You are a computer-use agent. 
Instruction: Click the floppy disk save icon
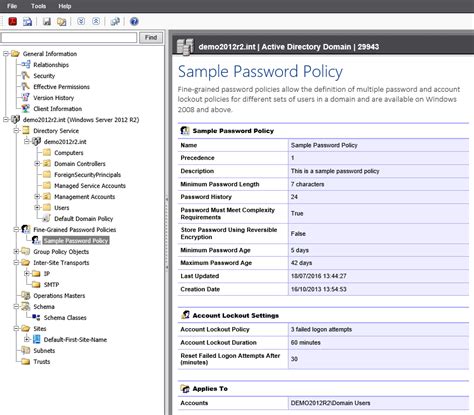click(47, 22)
